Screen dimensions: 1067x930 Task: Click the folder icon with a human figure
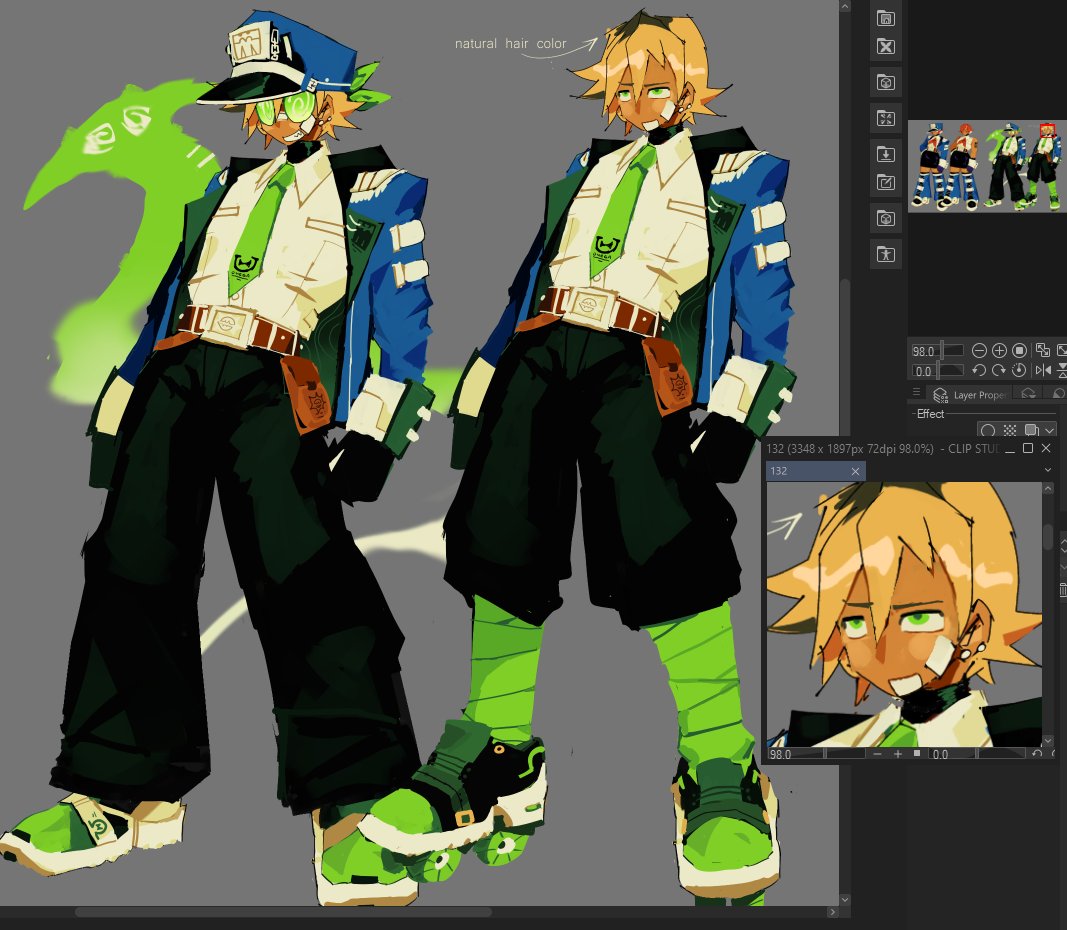pyautogui.click(x=885, y=254)
